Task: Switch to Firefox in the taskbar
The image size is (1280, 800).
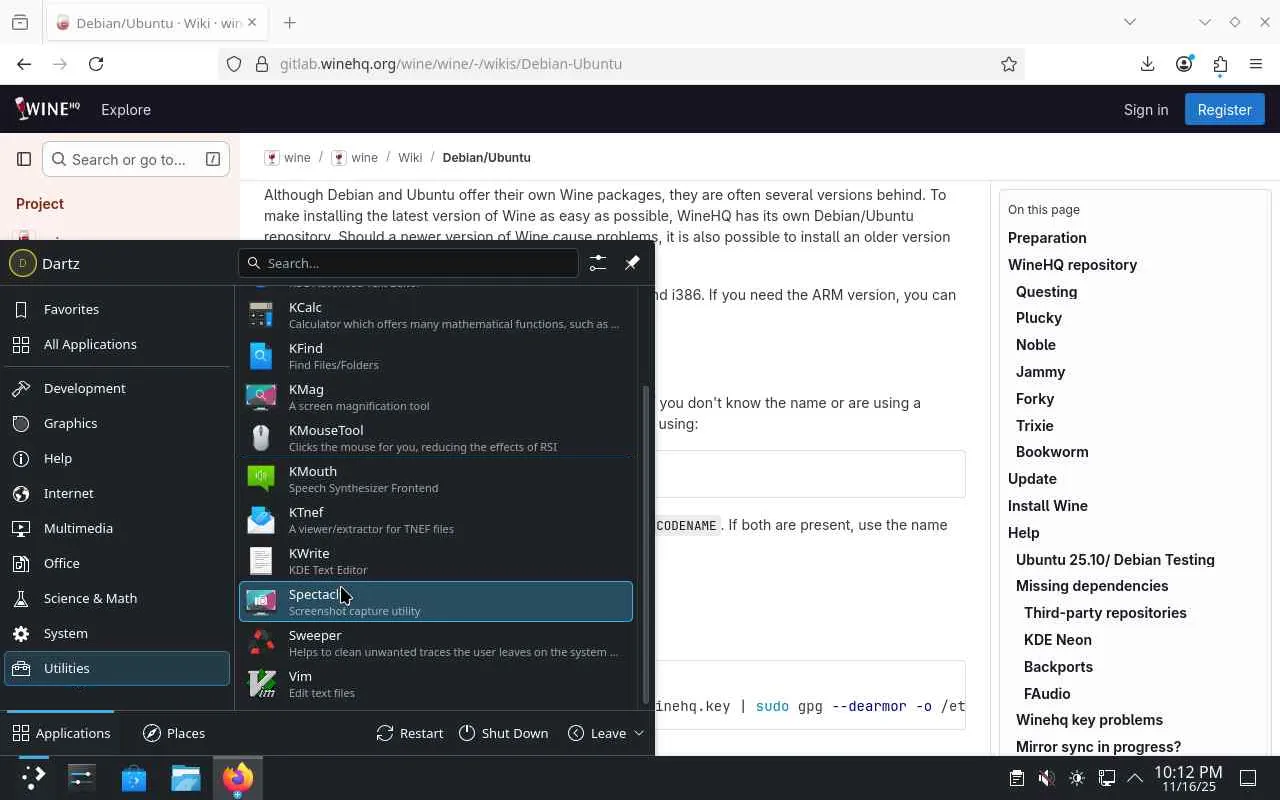Action: (x=238, y=778)
